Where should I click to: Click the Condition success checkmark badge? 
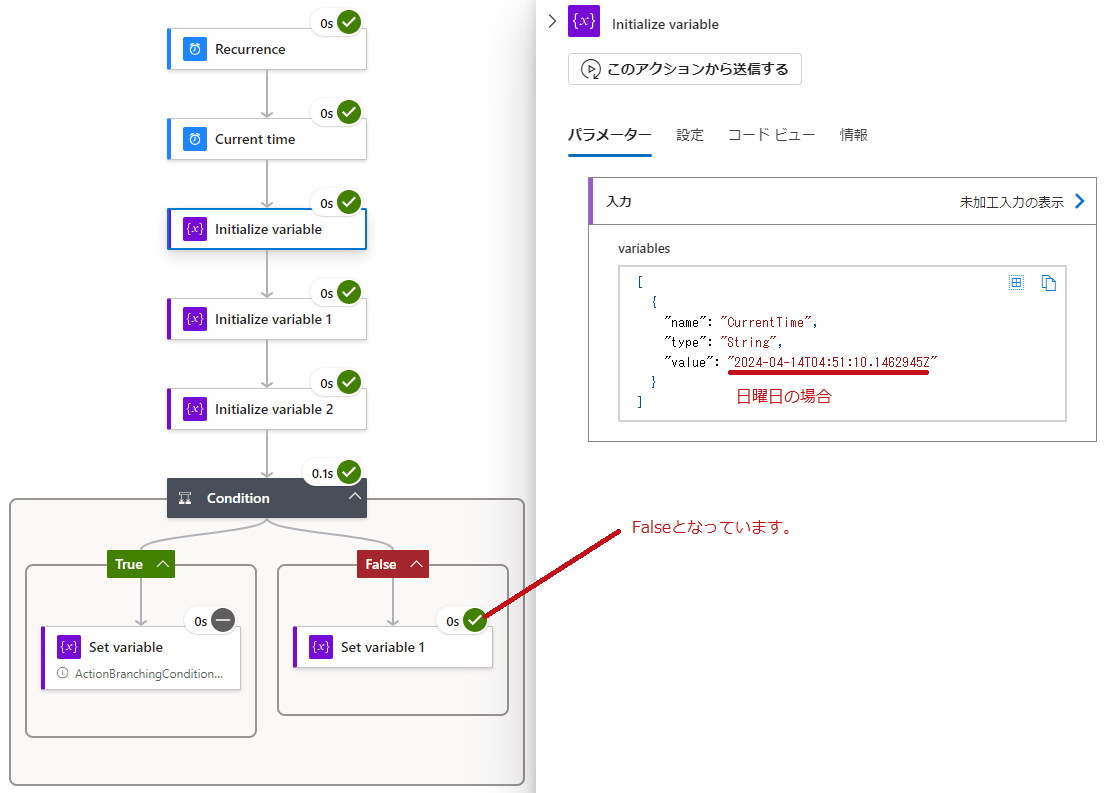click(349, 472)
